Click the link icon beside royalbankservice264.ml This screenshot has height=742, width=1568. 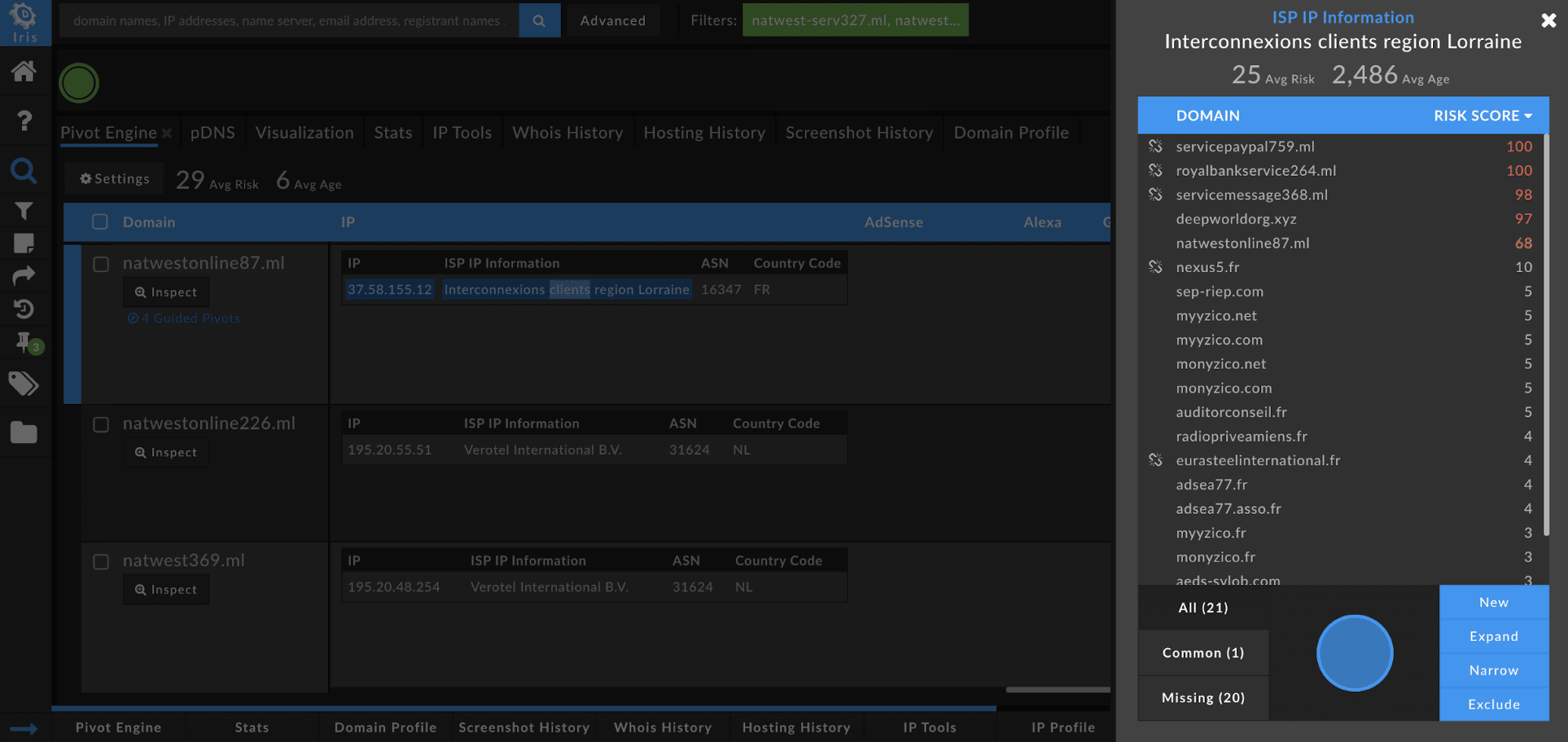pos(1155,170)
